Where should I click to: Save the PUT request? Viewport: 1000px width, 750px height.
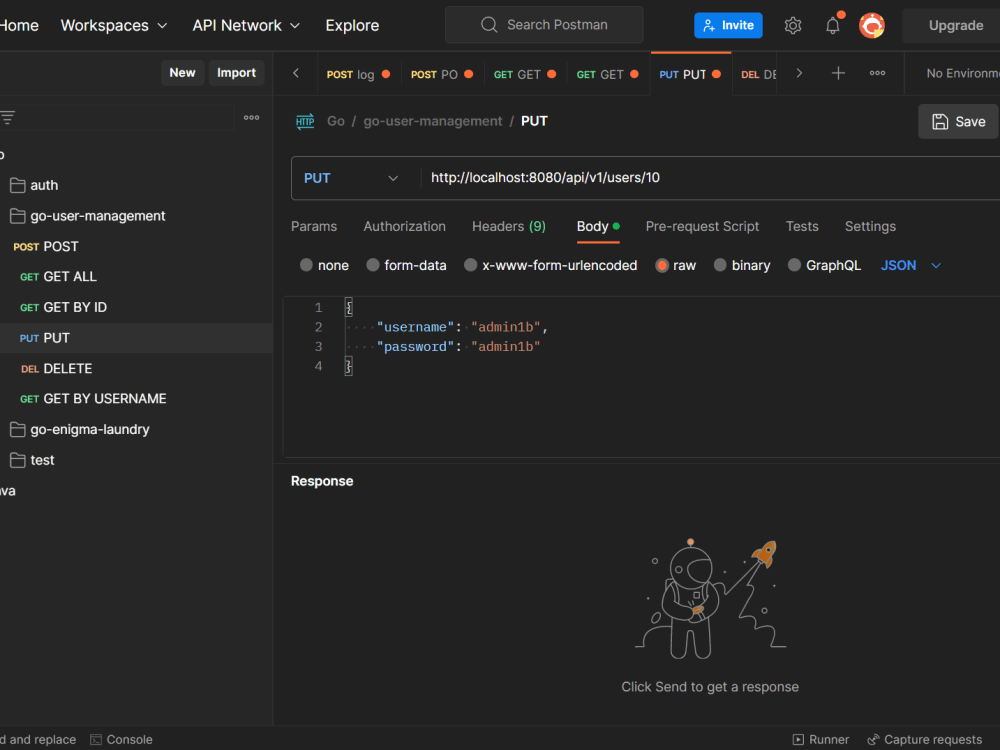tap(959, 122)
